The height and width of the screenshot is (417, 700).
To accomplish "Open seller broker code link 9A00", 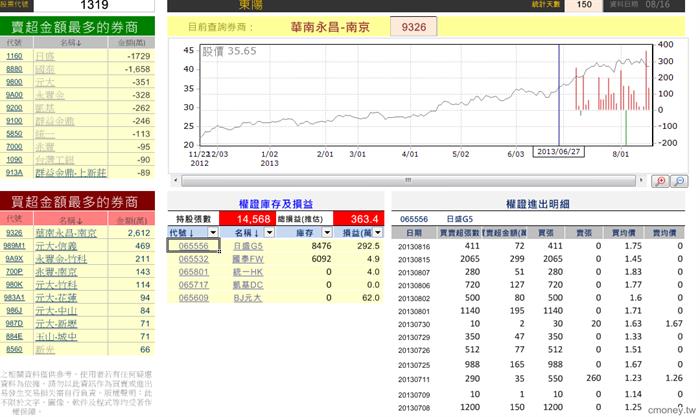I will point(14,95).
